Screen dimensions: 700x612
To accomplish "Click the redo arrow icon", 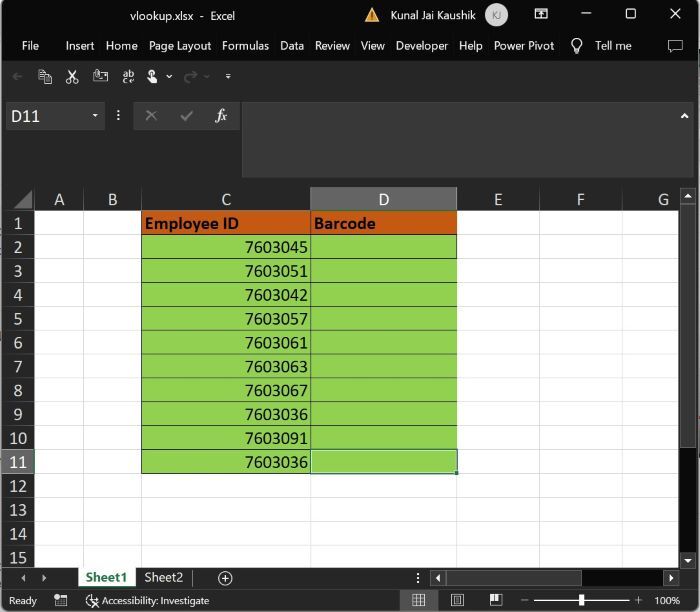I will (190, 77).
